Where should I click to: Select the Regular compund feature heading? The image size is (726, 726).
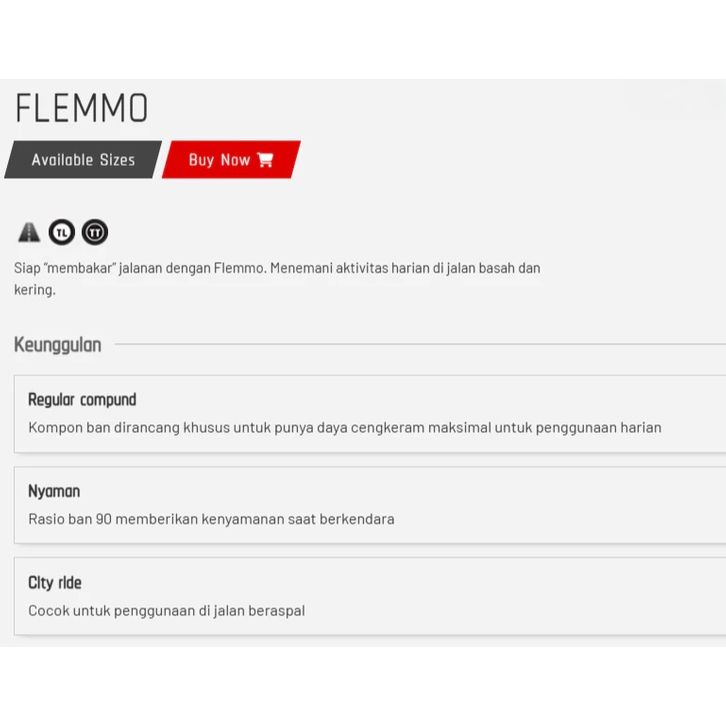[x=82, y=400]
